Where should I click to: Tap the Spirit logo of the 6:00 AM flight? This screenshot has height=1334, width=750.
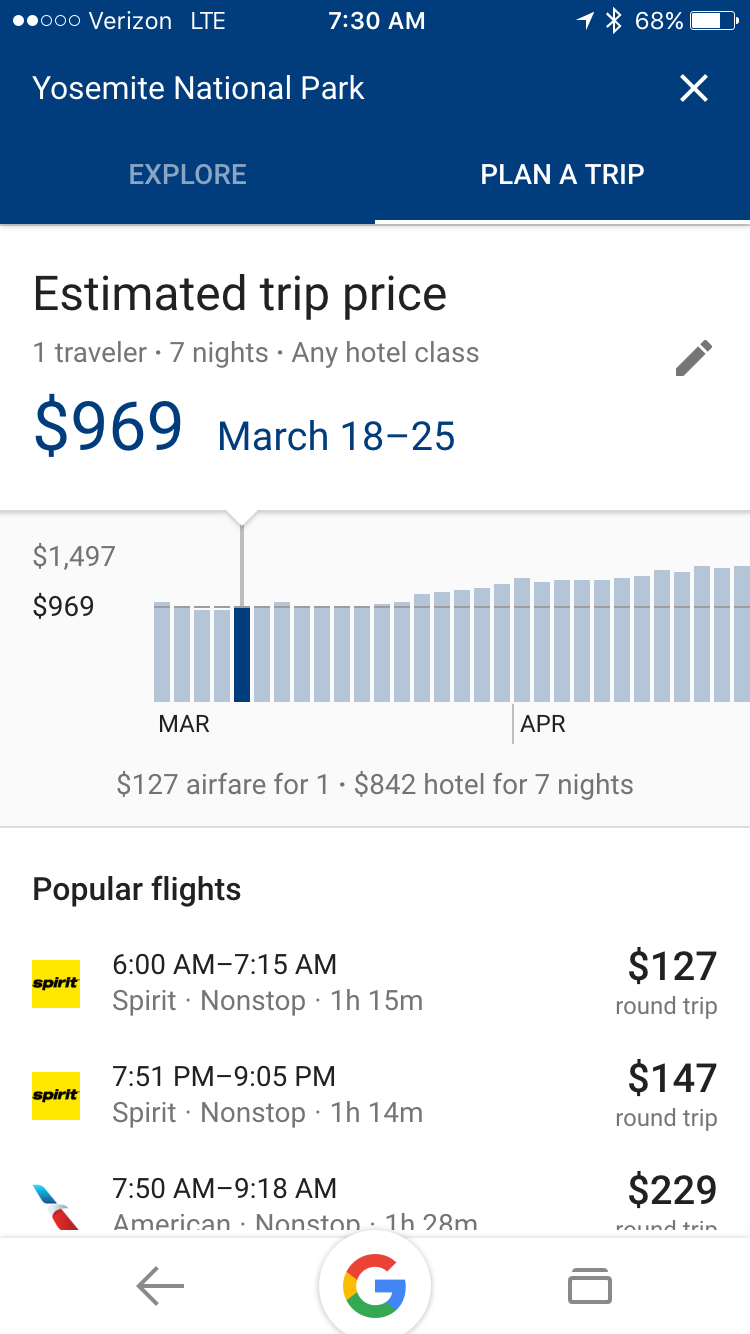pos(56,983)
